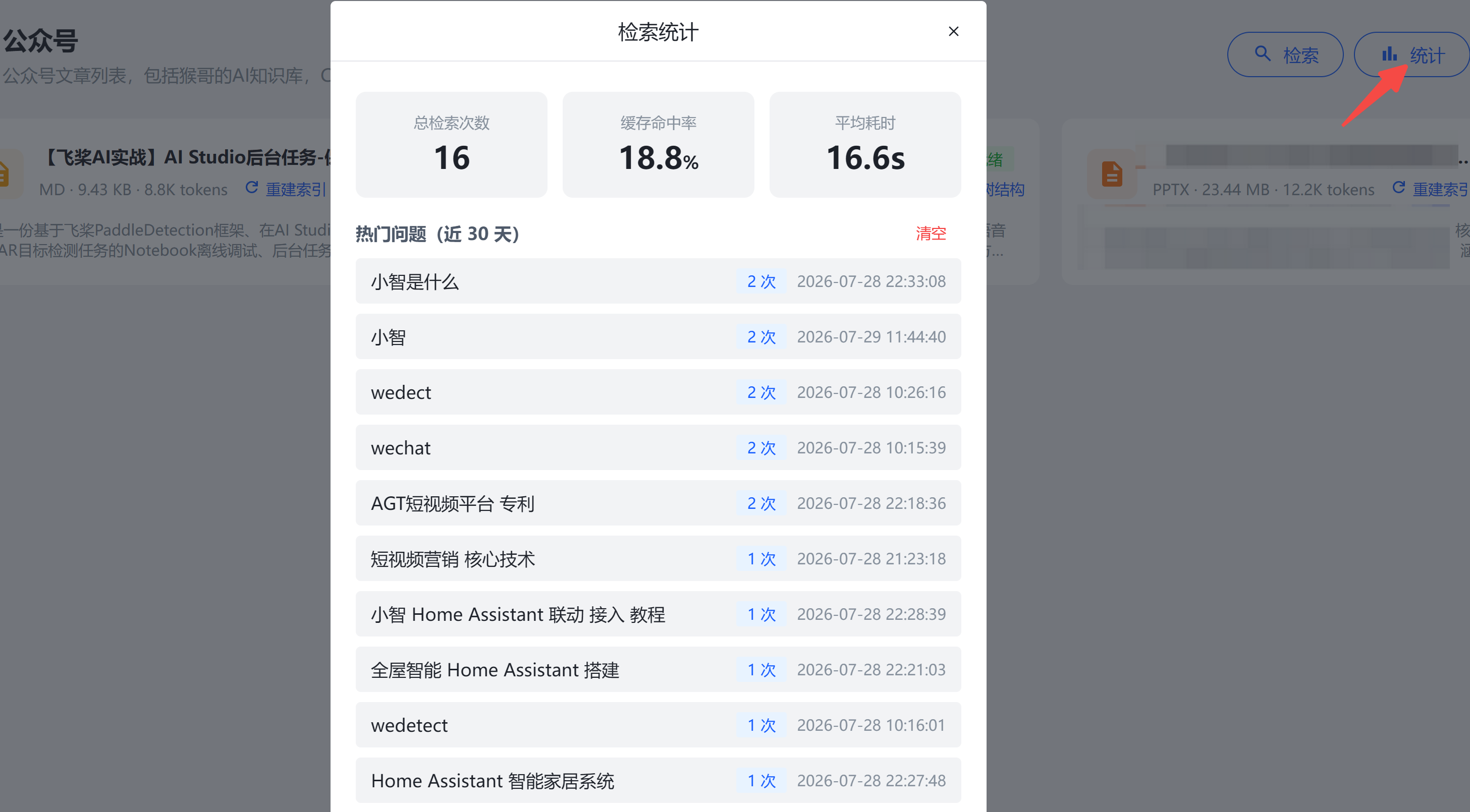Select the wedect question row

pyautogui.click(x=658, y=392)
